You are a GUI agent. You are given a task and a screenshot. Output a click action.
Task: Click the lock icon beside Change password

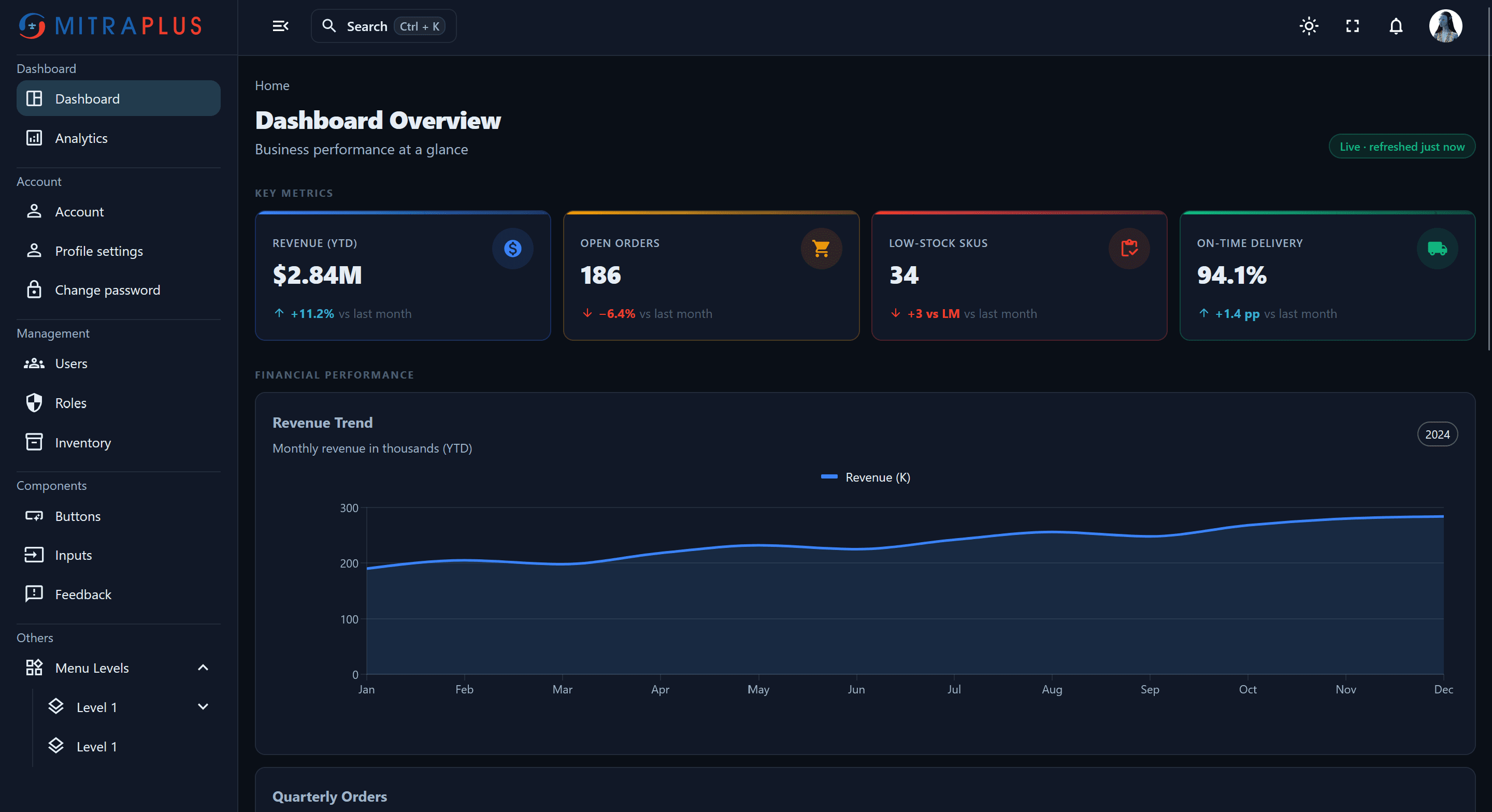(34, 289)
